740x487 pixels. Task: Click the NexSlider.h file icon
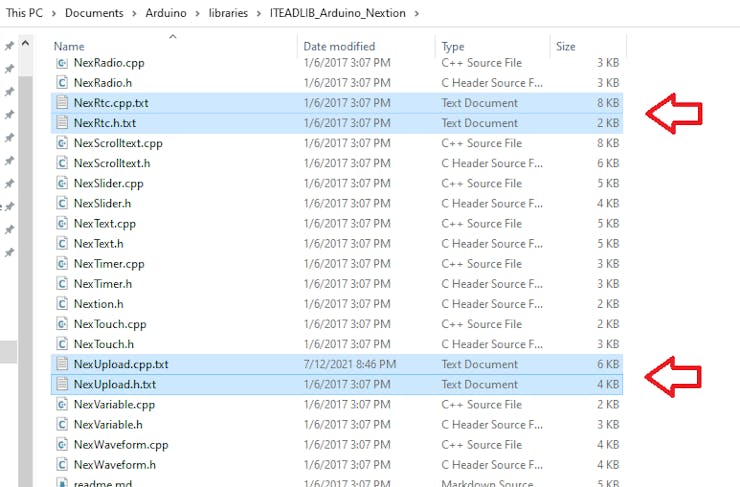62,203
